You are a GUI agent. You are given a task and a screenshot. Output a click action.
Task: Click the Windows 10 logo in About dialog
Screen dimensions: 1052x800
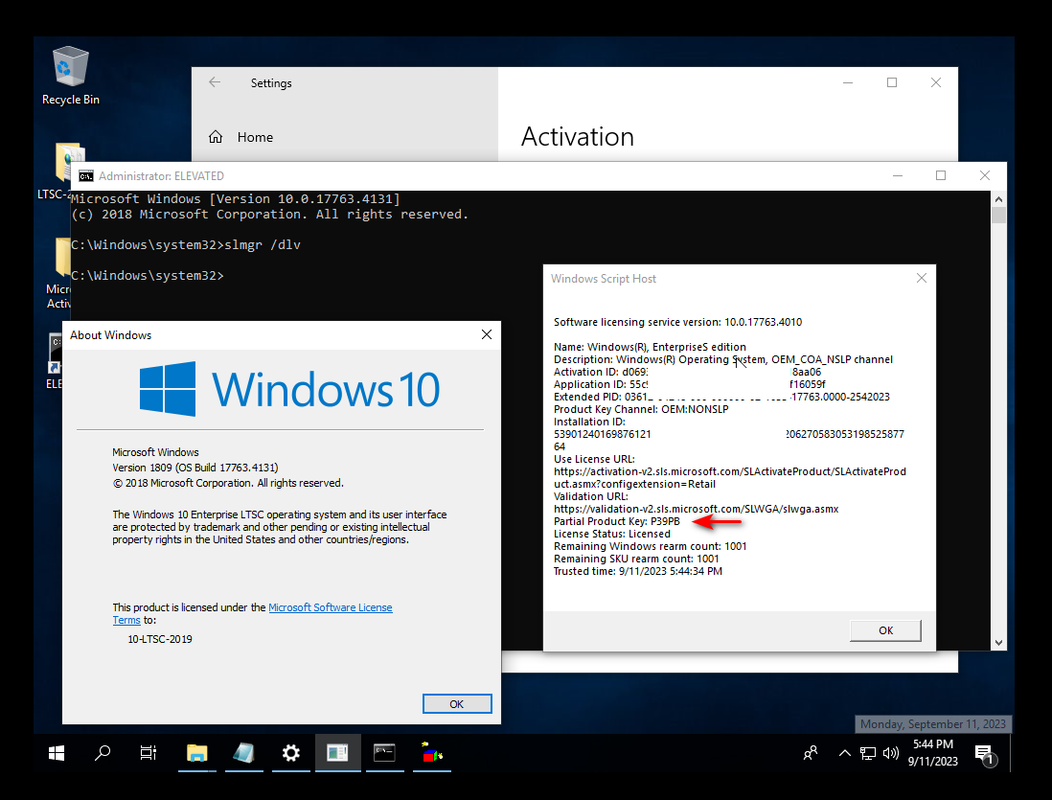click(x=290, y=389)
